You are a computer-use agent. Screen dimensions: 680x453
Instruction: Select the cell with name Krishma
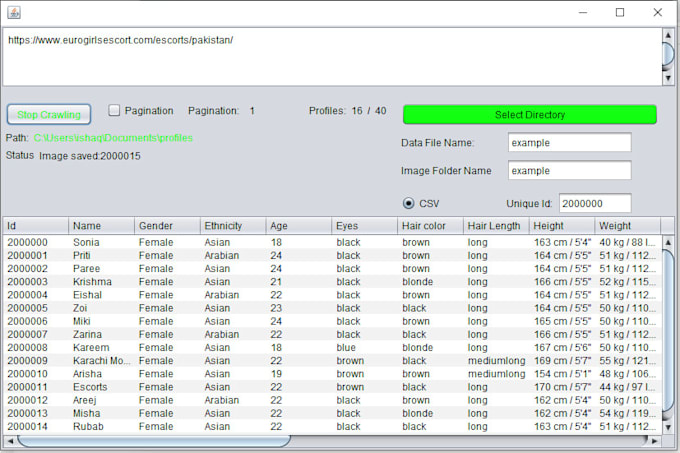101,282
